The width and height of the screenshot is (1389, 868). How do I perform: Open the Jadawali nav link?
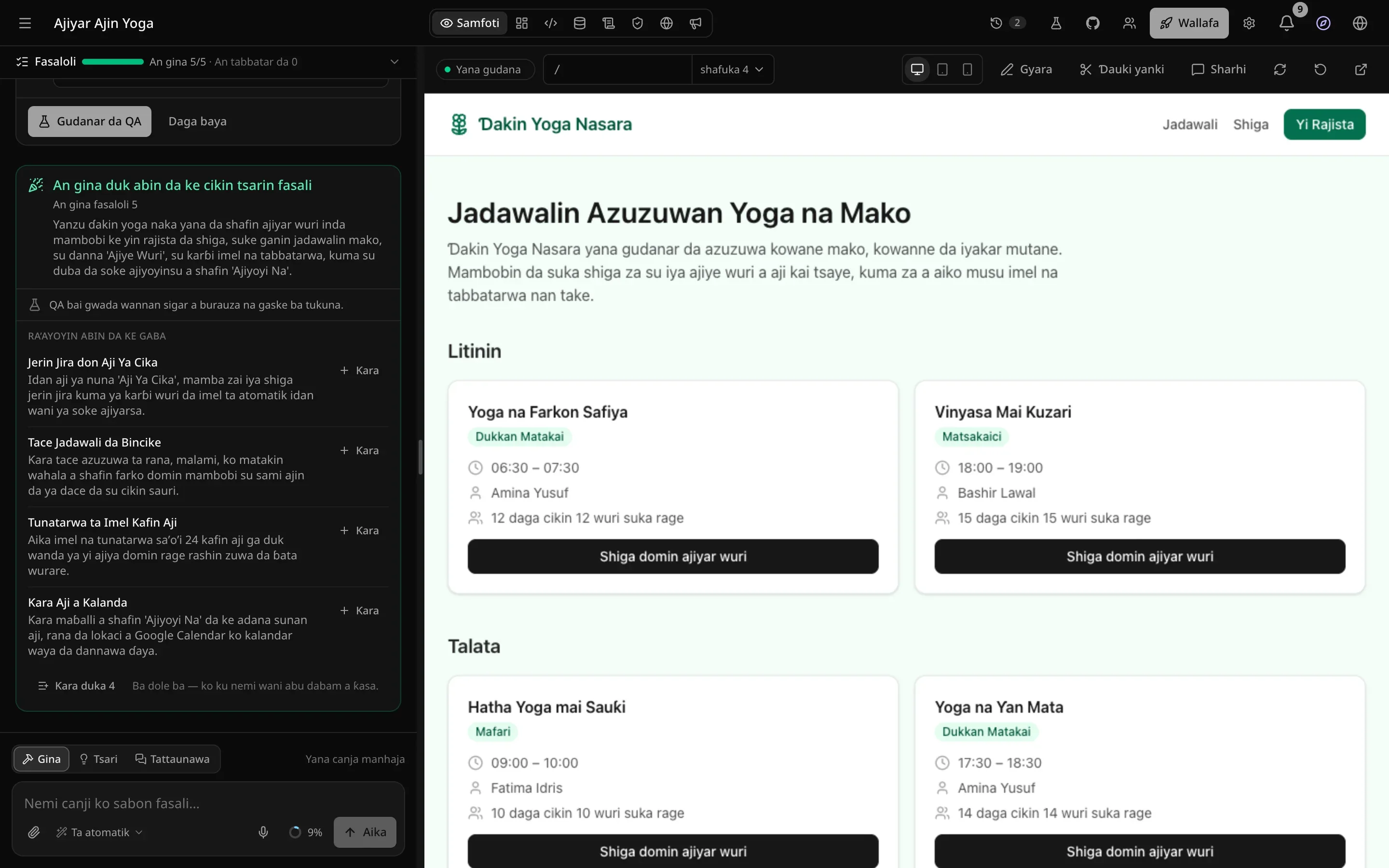click(1189, 124)
